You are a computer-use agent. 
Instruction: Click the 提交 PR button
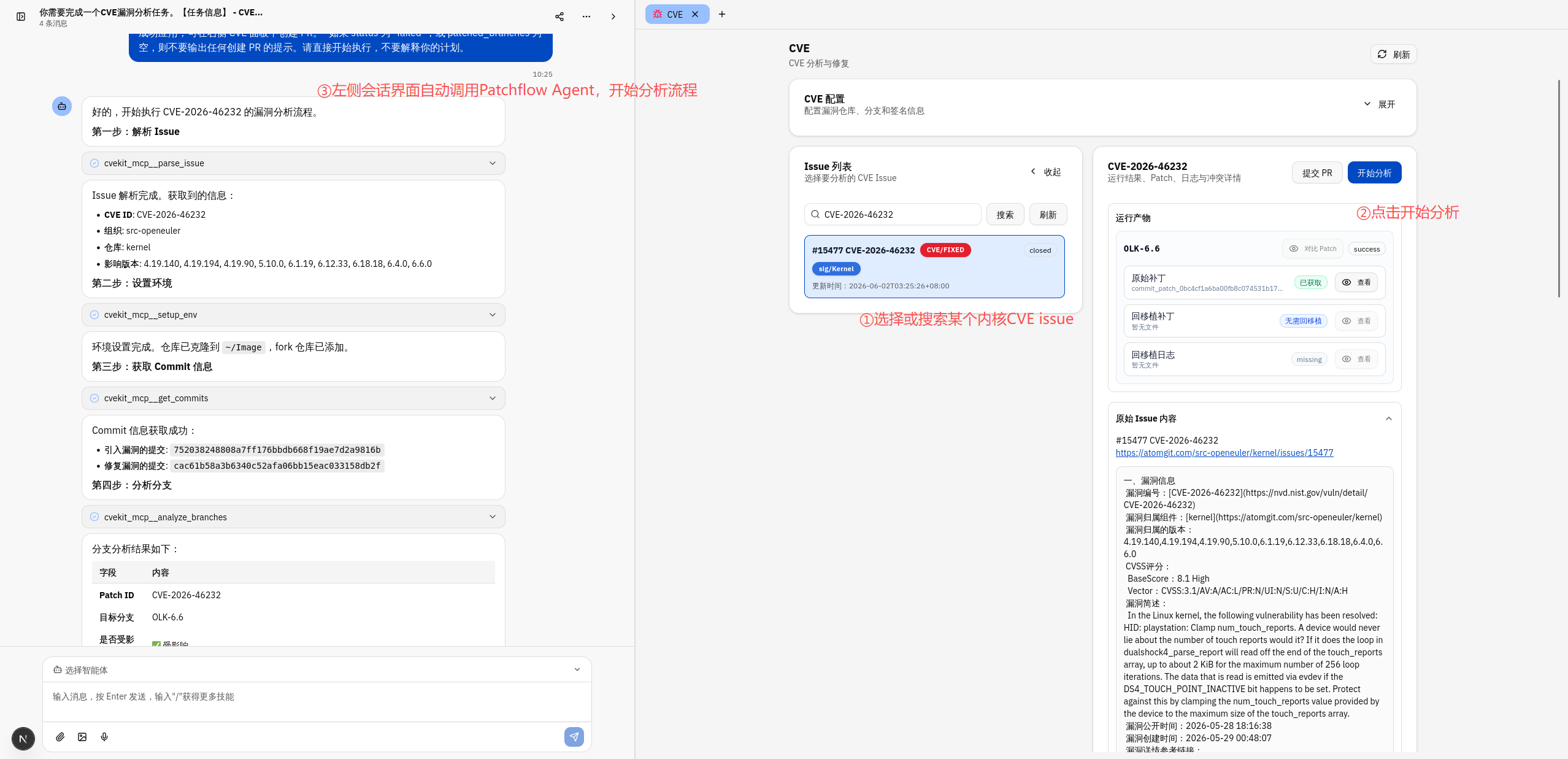click(1317, 172)
